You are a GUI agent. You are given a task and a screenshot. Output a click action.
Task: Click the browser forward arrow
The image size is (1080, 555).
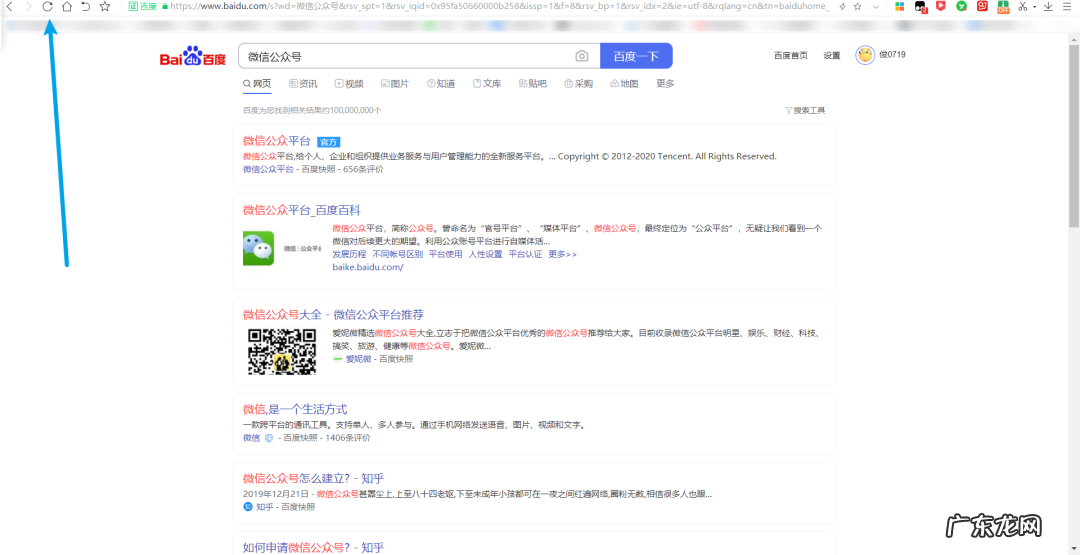(x=28, y=6)
